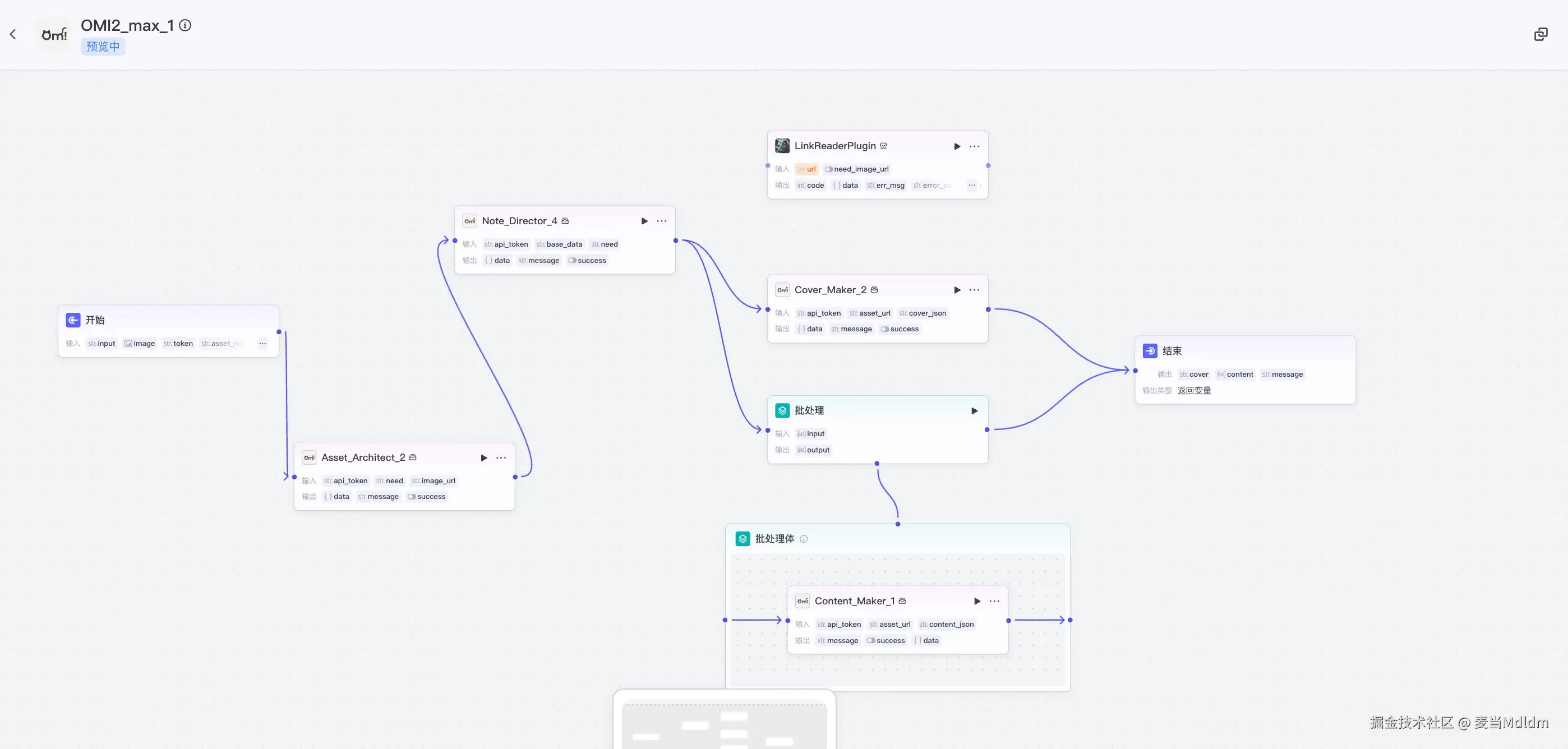This screenshot has height=749, width=1568.
Task: Open more options menu for LinkReaderPlugin
Action: (x=975, y=147)
